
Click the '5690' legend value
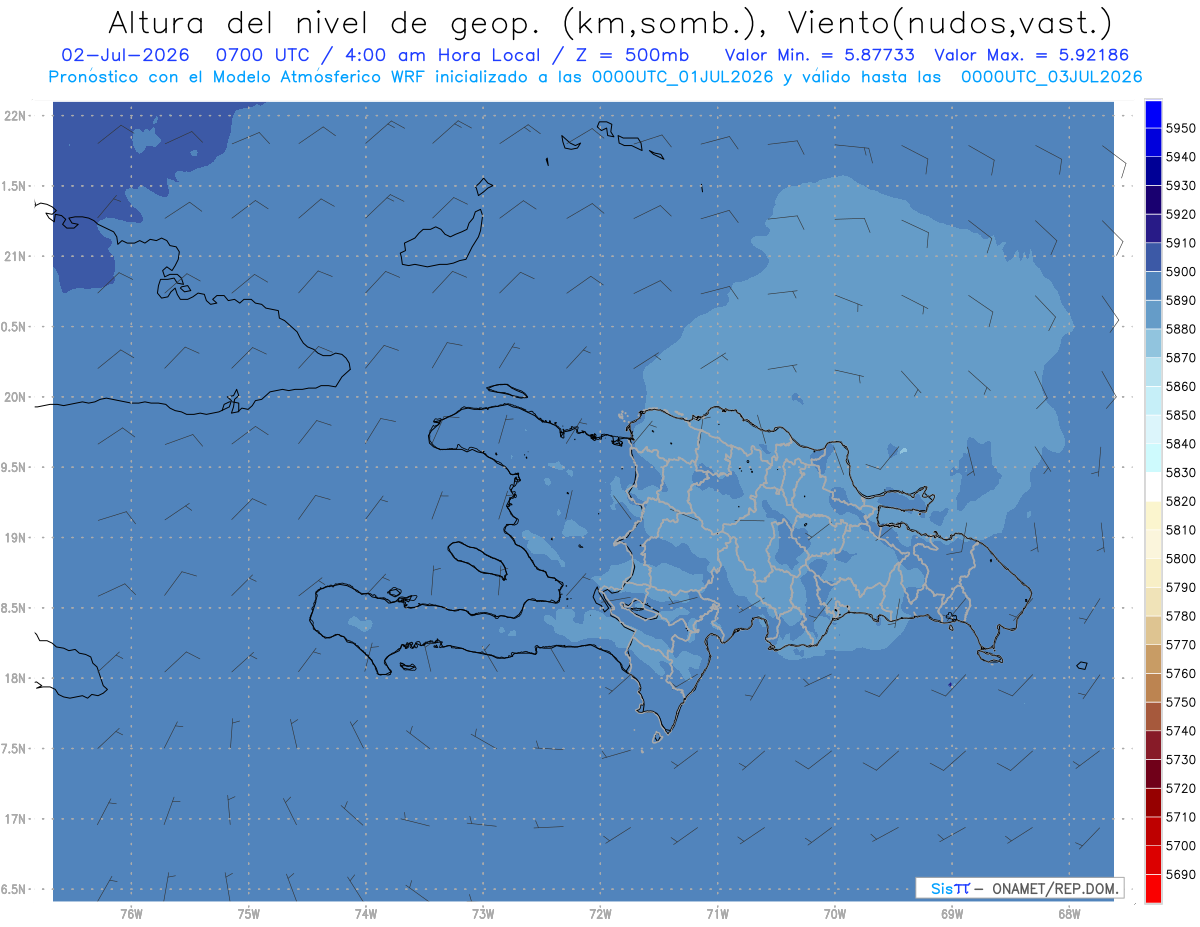(1180, 874)
